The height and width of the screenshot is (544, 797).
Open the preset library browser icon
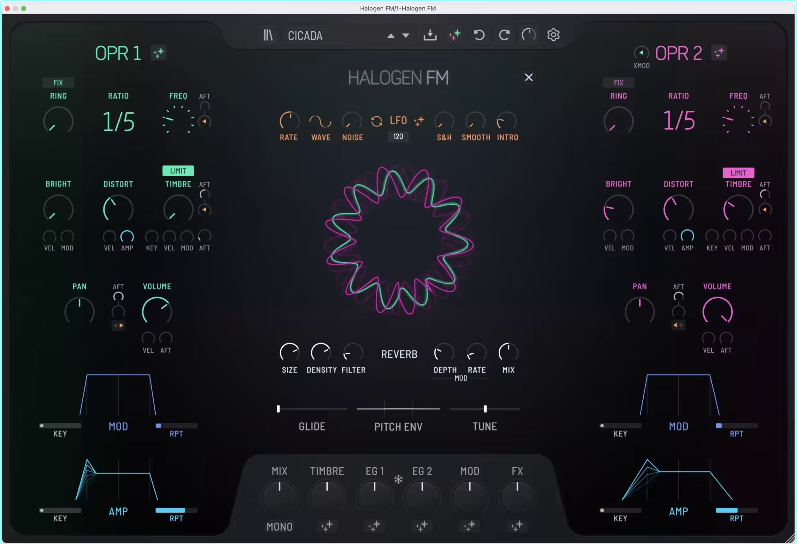[x=268, y=35]
